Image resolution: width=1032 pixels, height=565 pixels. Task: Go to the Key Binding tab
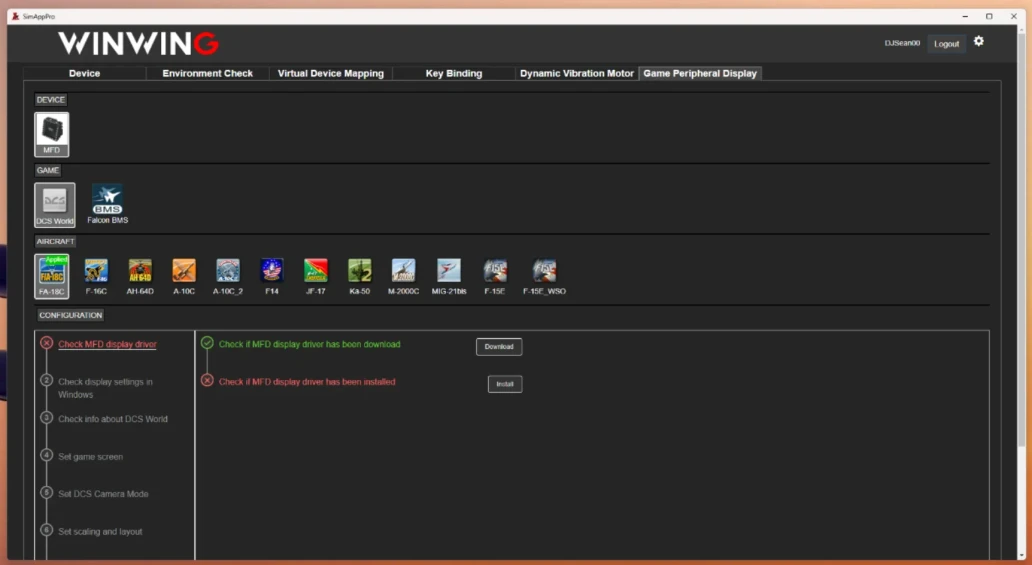(453, 73)
